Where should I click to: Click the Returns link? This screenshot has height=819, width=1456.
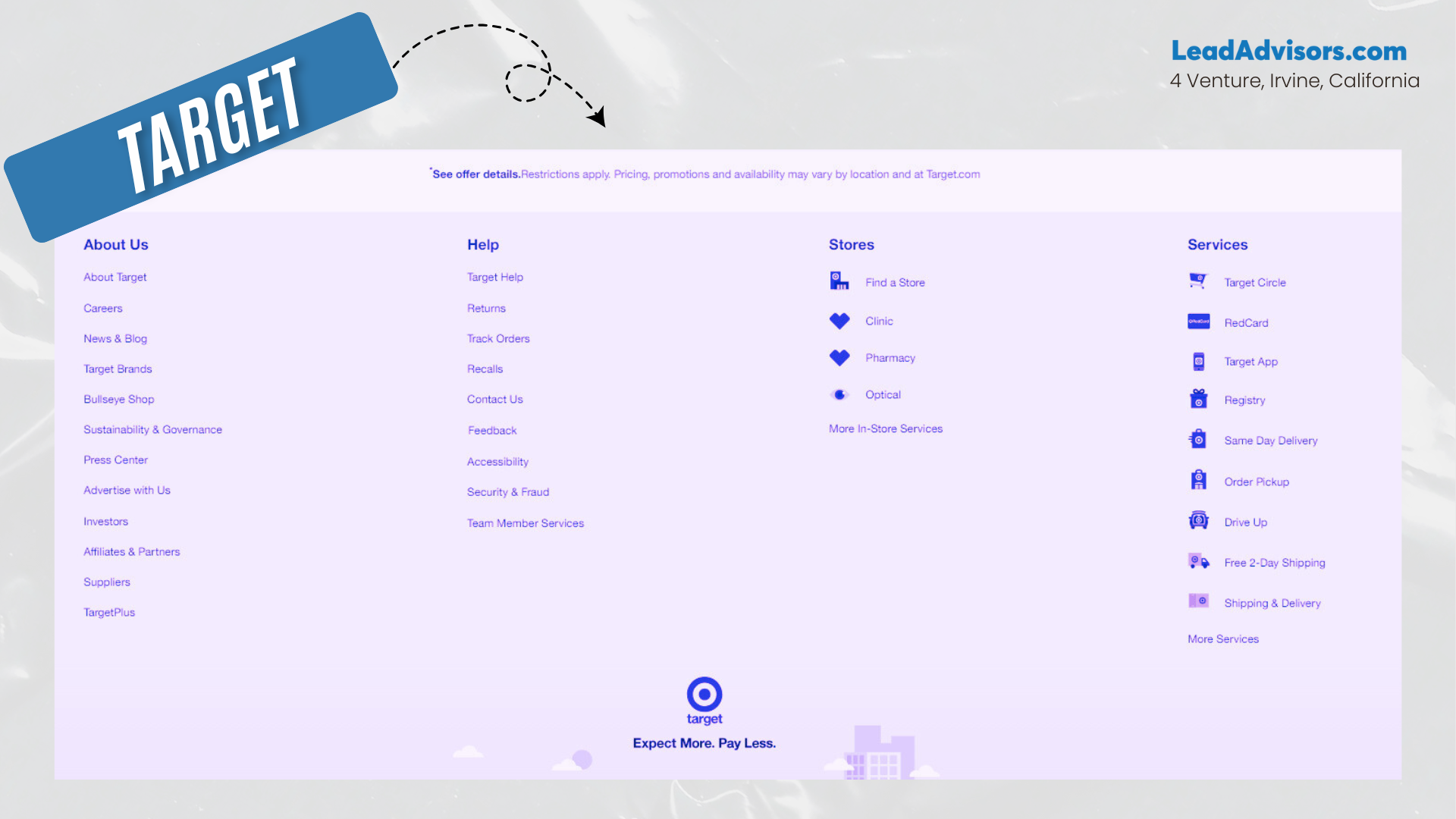tap(486, 309)
